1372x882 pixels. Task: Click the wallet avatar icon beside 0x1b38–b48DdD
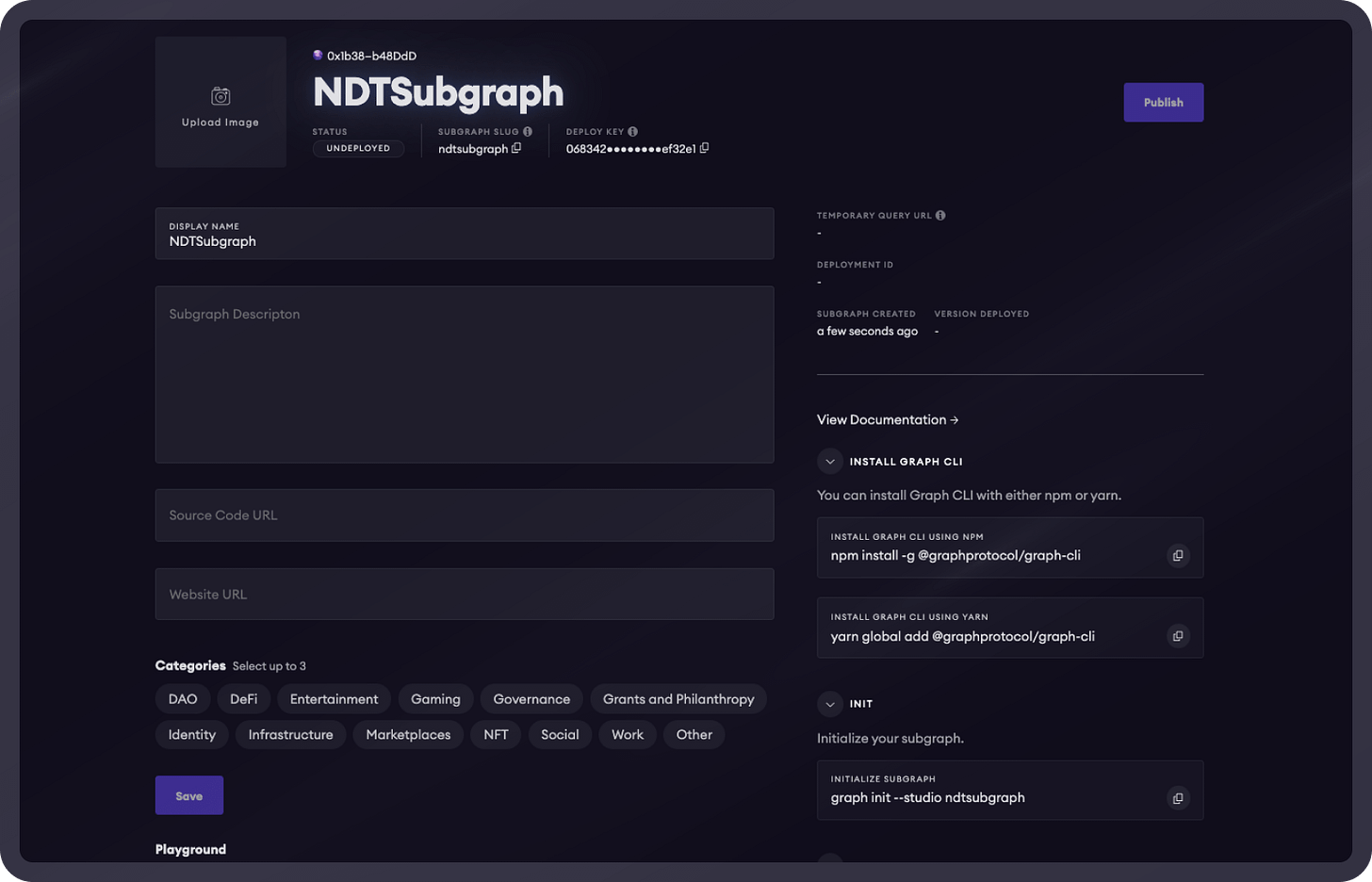(x=318, y=56)
